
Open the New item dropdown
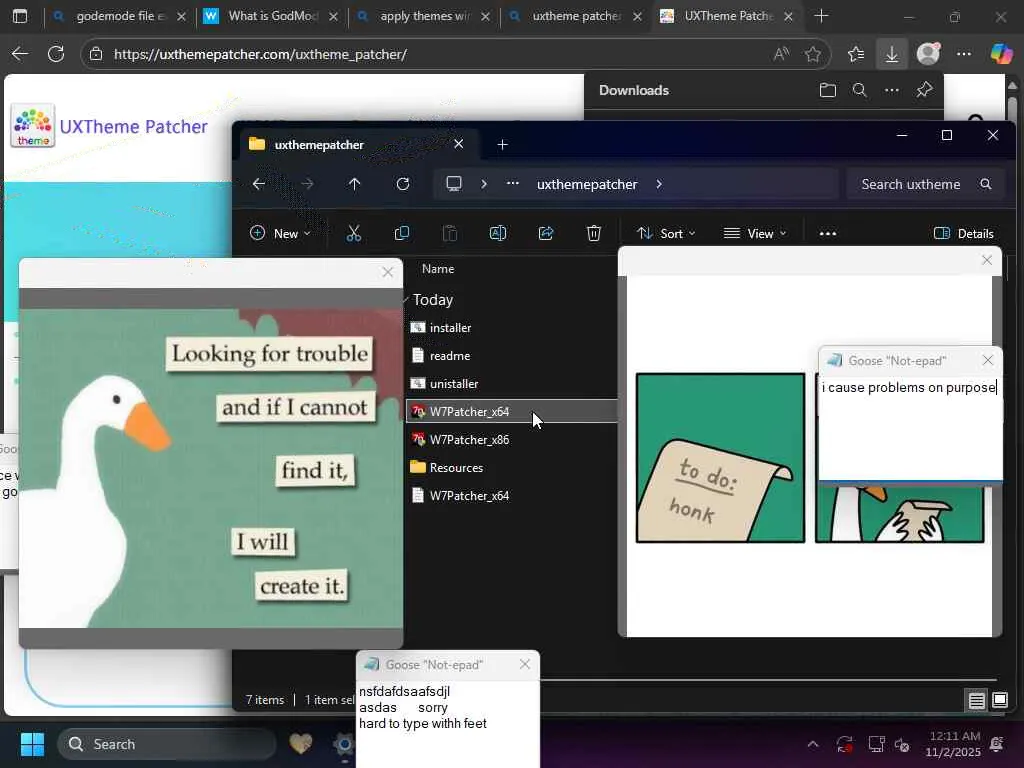(280, 233)
